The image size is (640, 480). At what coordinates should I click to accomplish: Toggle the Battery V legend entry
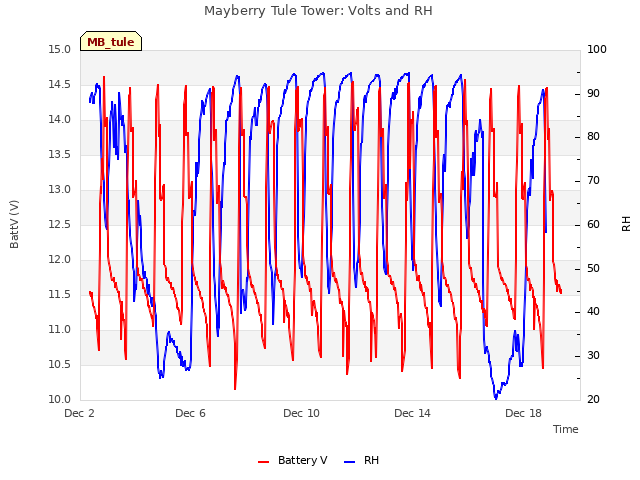[293, 460]
